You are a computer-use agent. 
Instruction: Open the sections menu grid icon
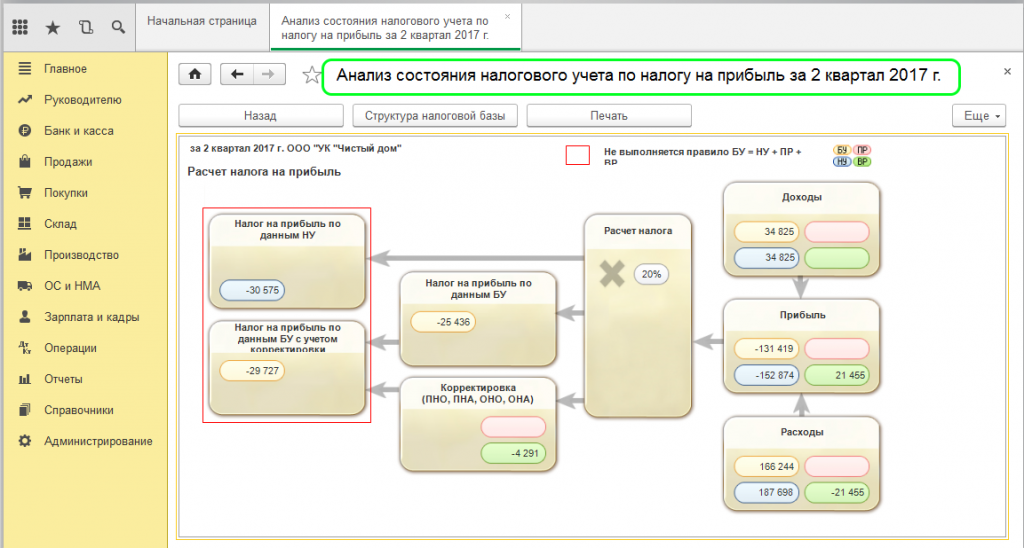point(20,27)
